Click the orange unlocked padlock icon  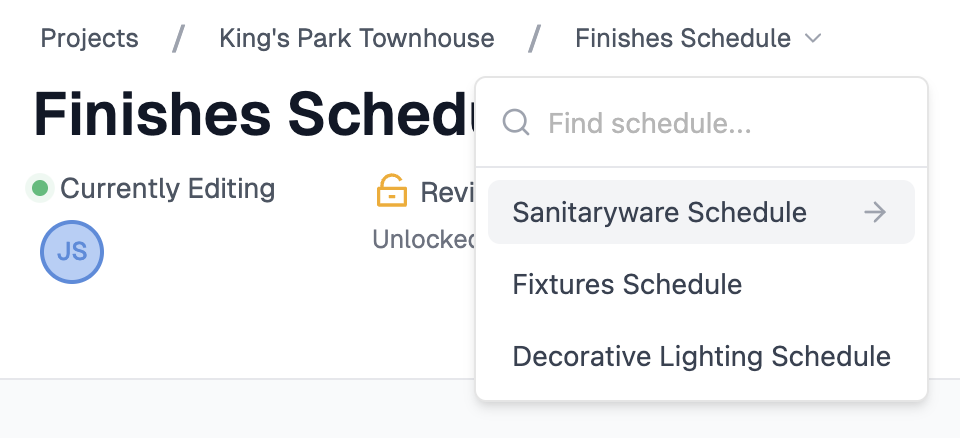[391, 190]
